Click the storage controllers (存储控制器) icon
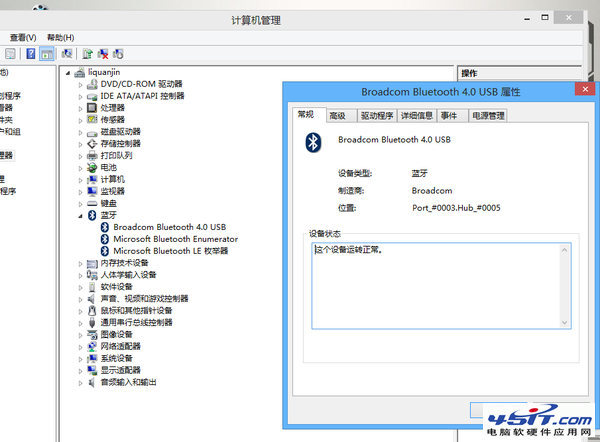 [x=92, y=144]
